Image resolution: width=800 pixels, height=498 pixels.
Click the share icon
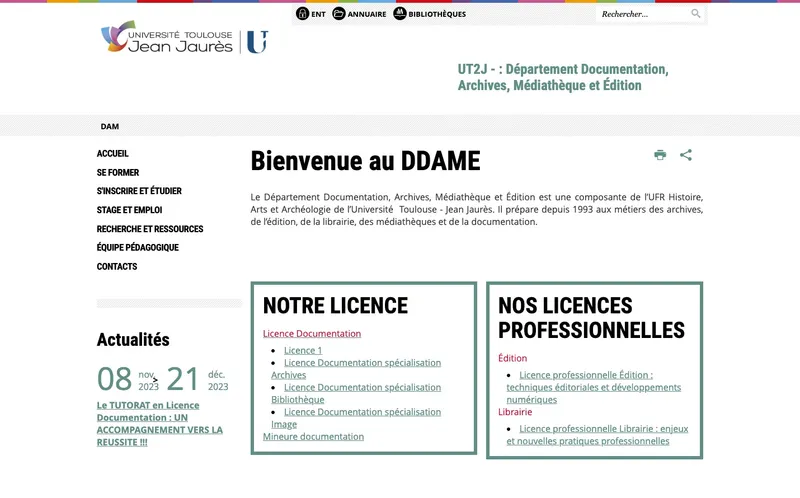pos(686,155)
